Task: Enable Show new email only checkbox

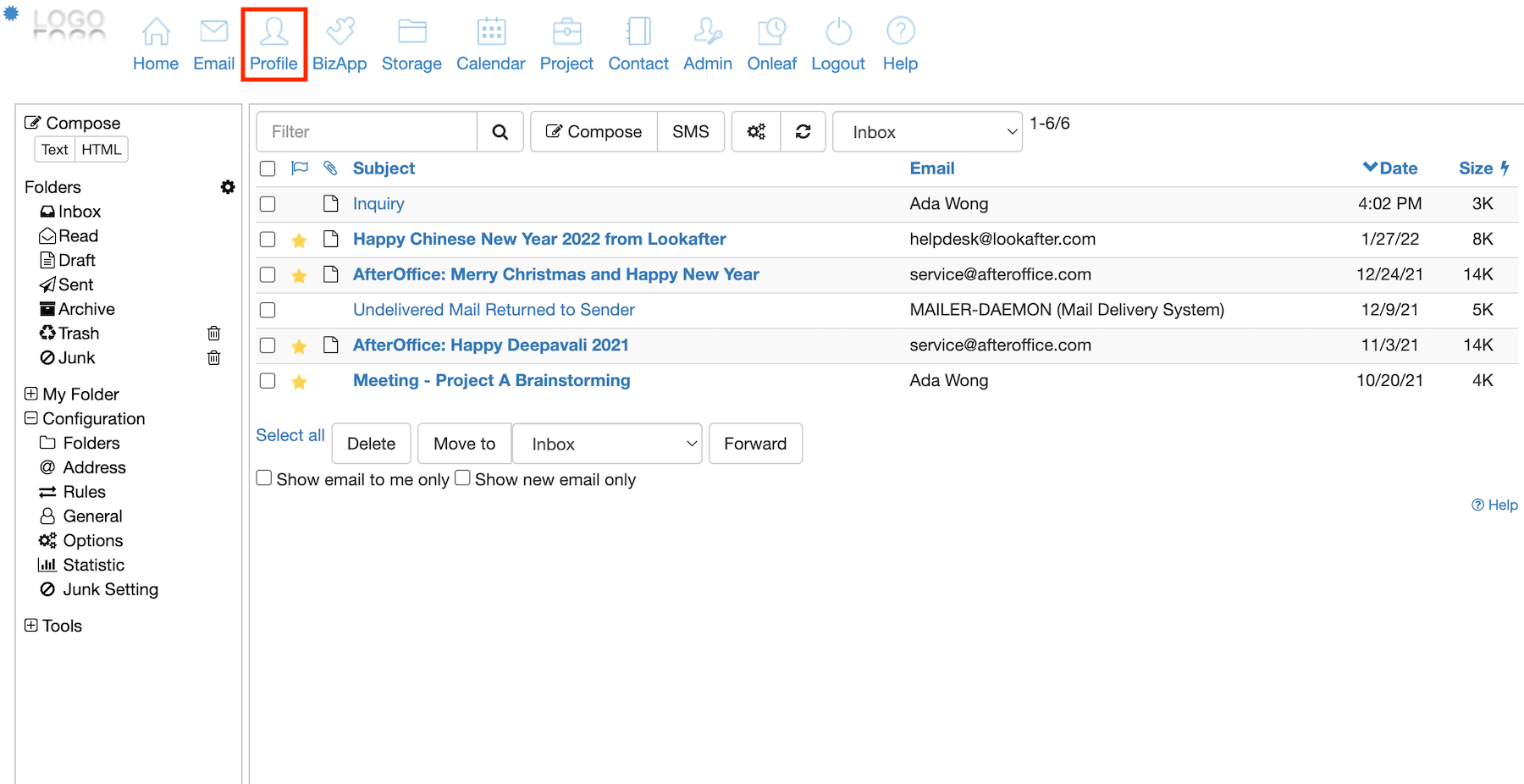Action: click(463, 478)
